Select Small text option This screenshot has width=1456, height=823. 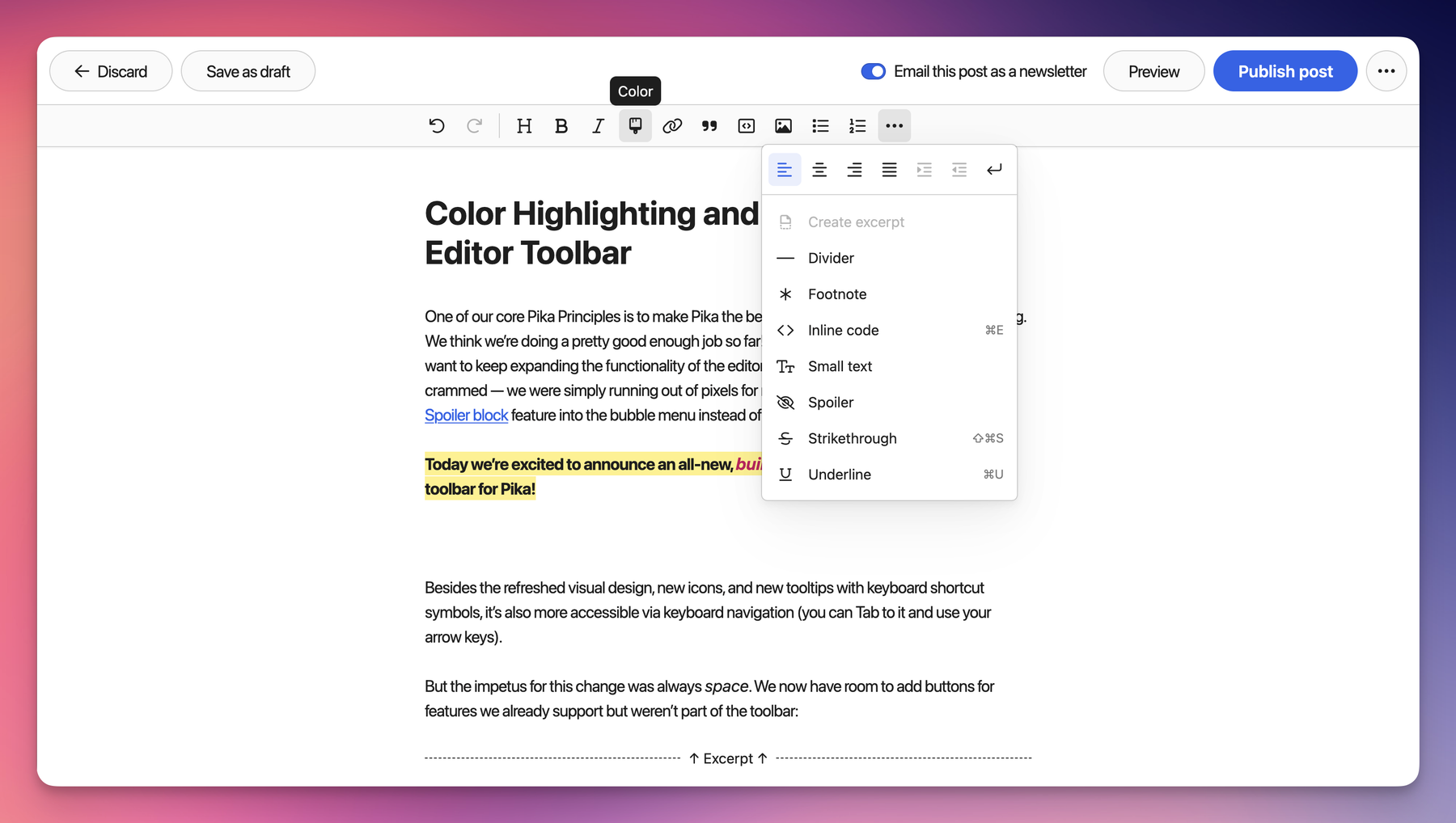tap(889, 366)
